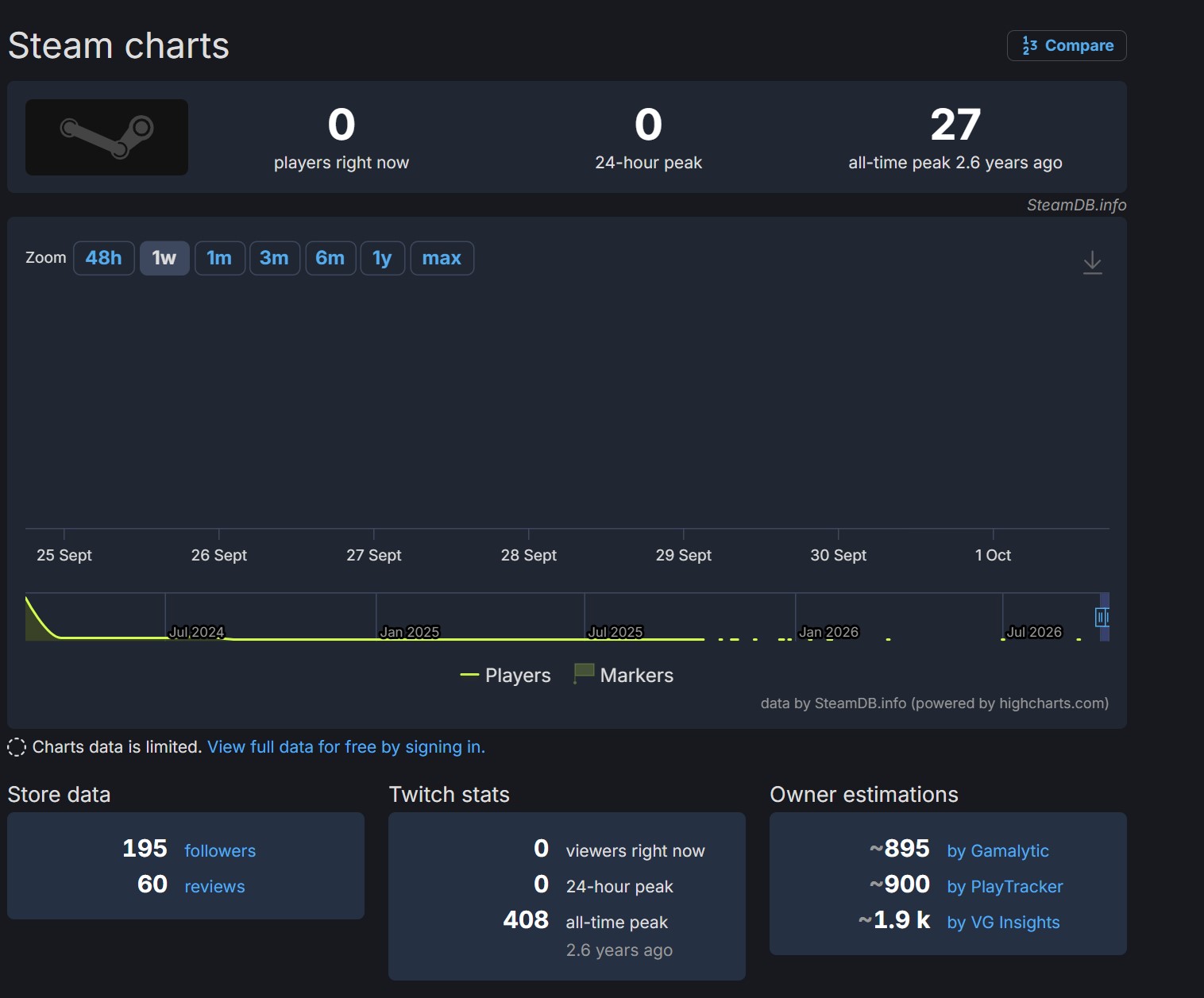
Task: Select the 48h zoom range
Action: click(x=104, y=258)
